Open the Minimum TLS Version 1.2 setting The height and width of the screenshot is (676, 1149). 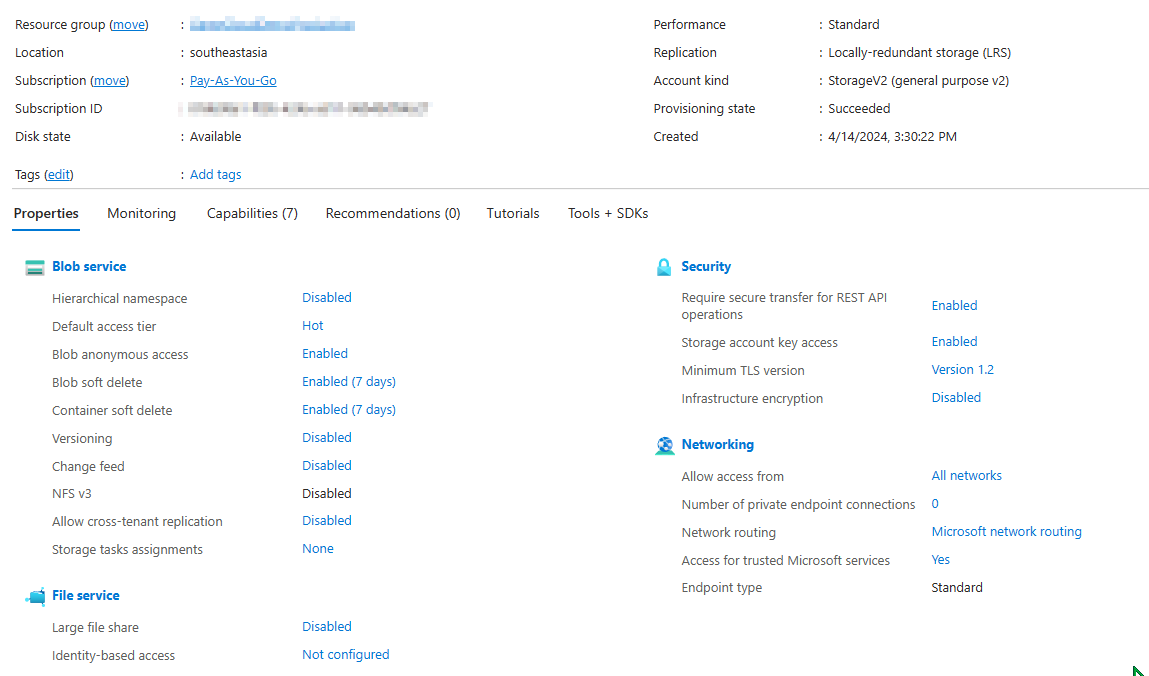tap(962, 369)
